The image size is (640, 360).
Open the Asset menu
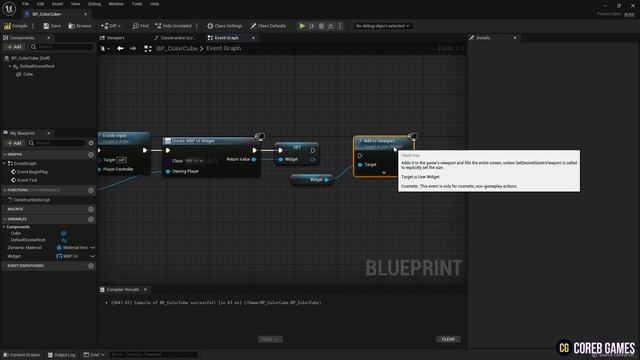(x=57, y=4)
